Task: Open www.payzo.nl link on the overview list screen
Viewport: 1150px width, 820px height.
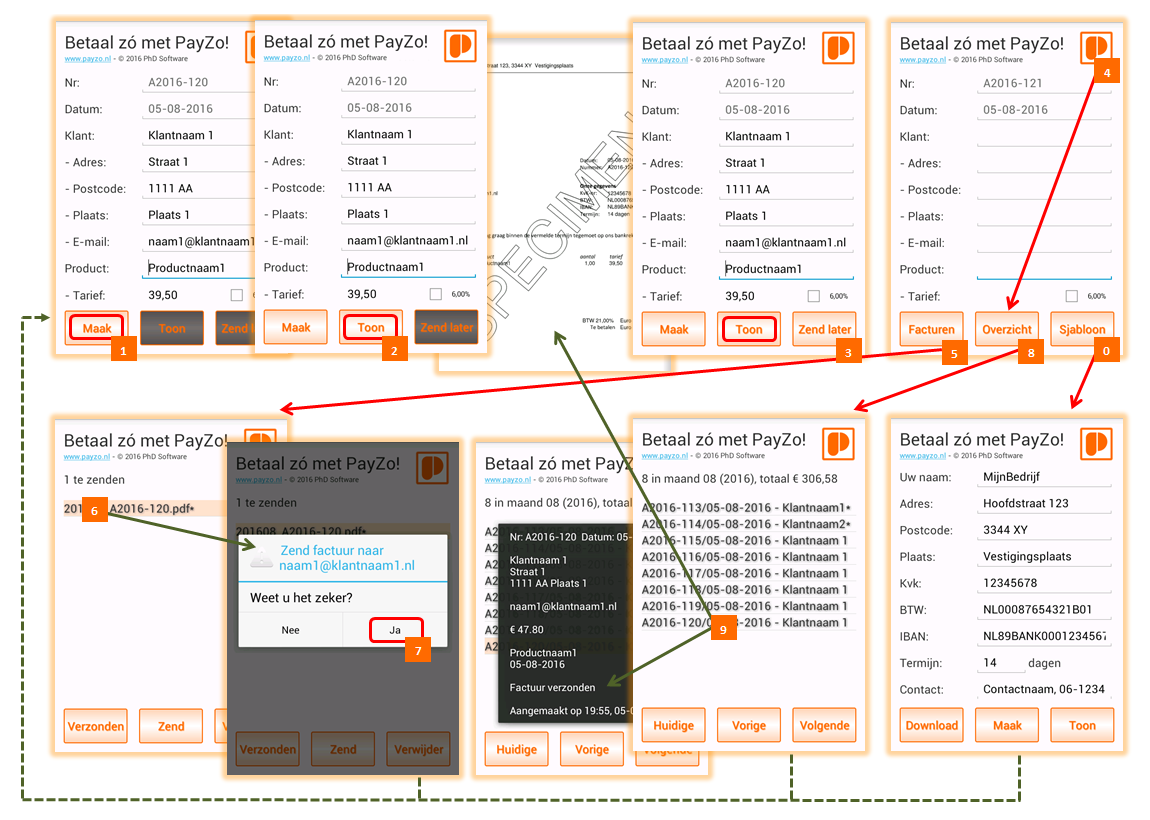Action: 664,455
